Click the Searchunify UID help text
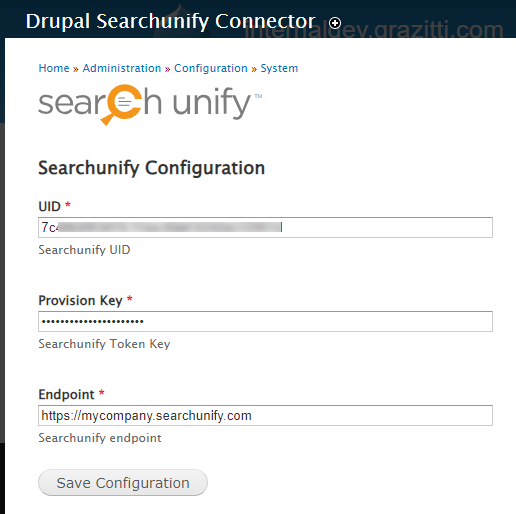The height and width of the screenshot is (514, 516). point(84,250)
